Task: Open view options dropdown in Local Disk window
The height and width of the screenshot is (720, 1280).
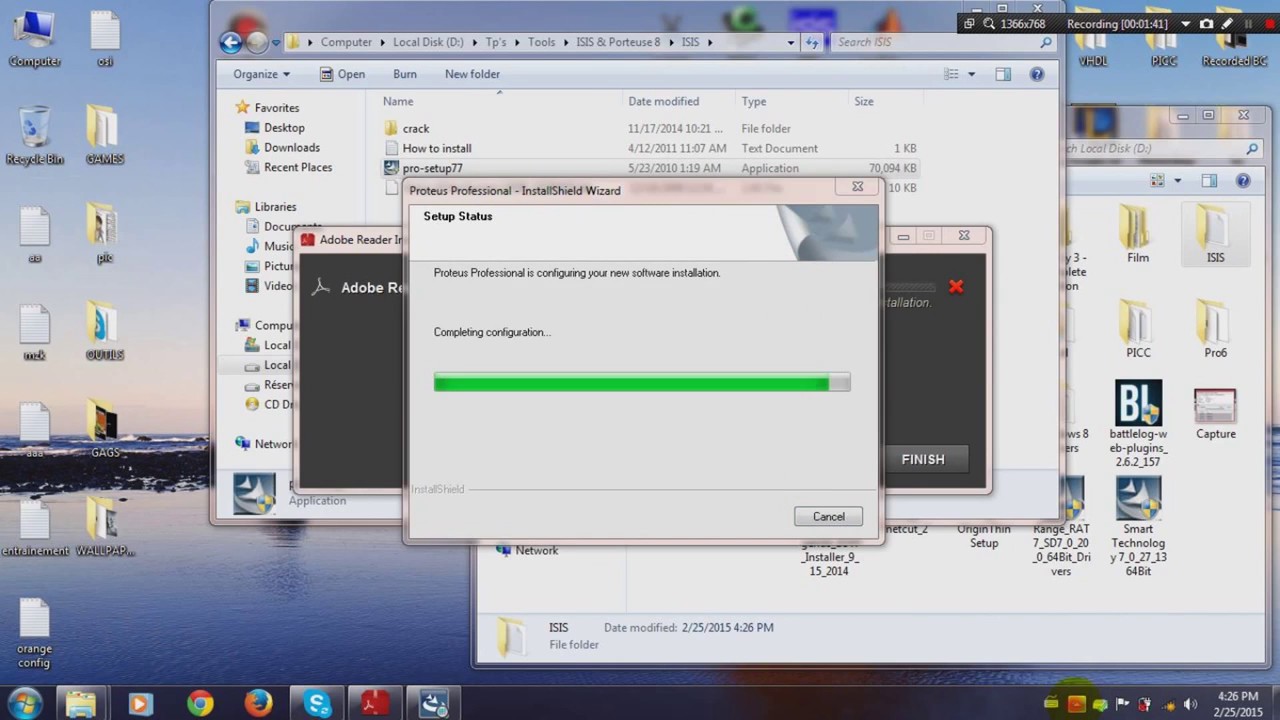Action: tap(1177, 181)
